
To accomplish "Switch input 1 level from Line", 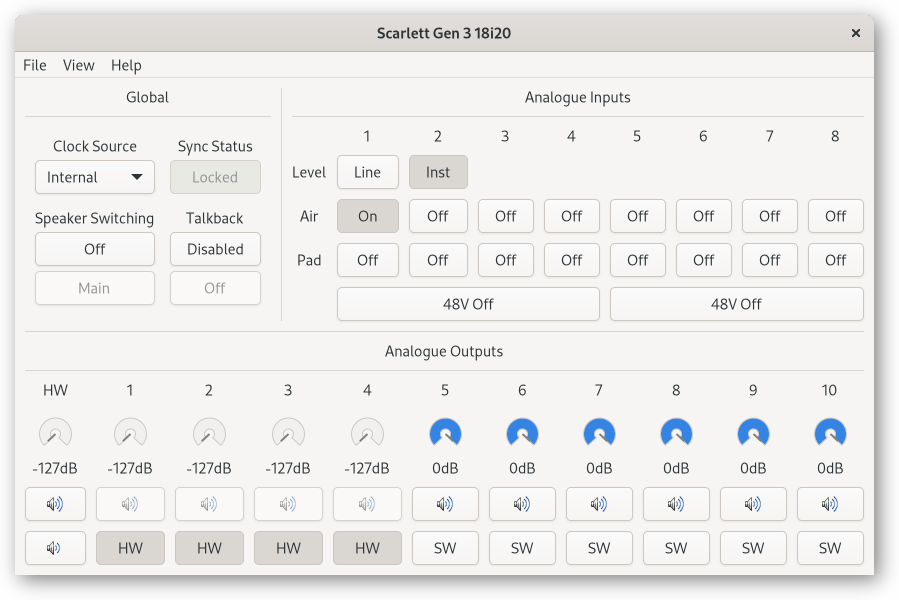I will point(367,172).
